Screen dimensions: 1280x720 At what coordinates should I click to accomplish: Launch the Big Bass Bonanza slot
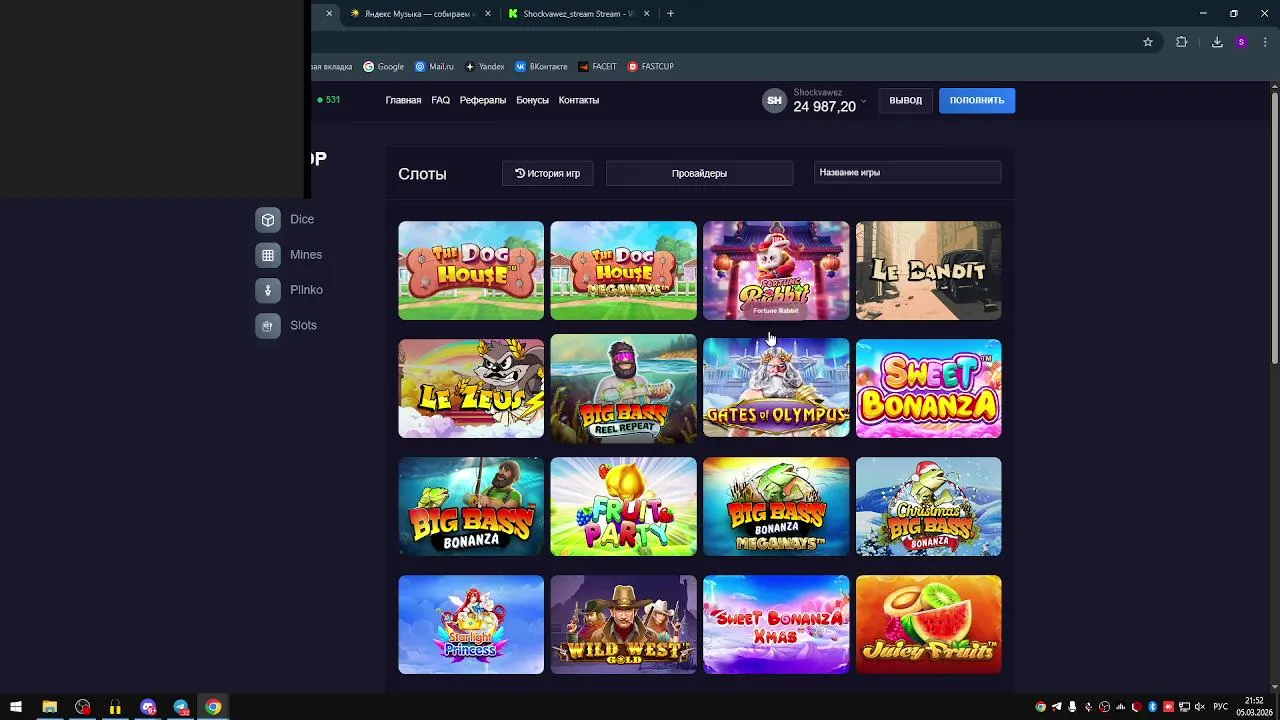(471, 506)
